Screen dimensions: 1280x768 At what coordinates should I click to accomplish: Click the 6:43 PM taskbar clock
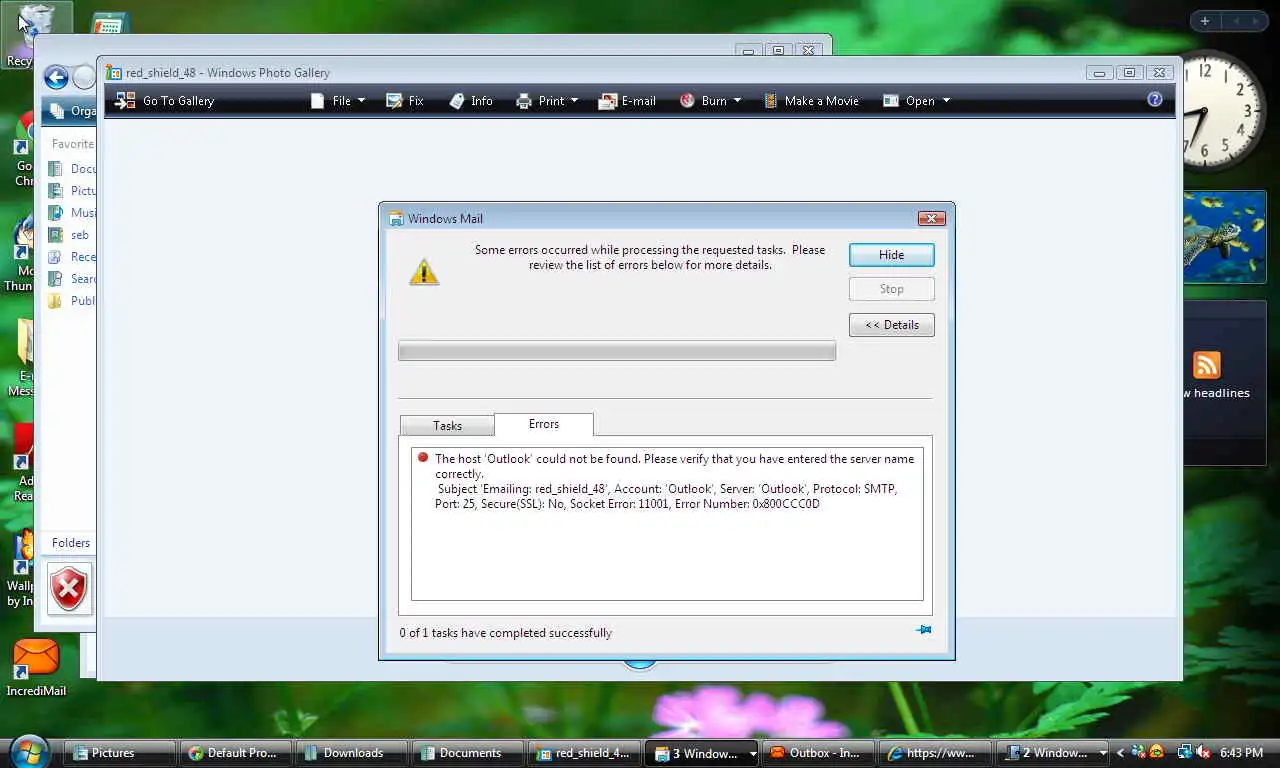[1241, 753]
